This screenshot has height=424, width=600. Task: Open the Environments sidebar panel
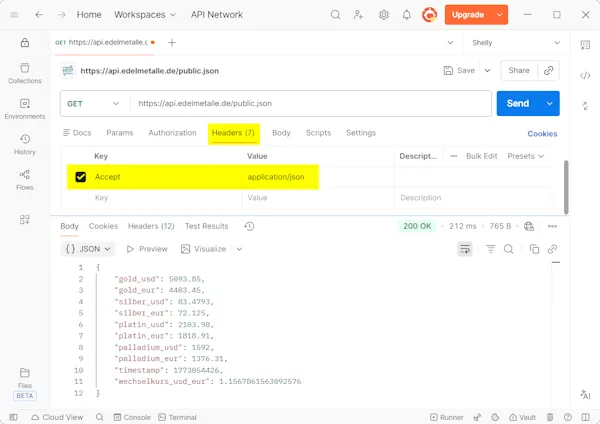pyautogui.click(x=24, y=108)
